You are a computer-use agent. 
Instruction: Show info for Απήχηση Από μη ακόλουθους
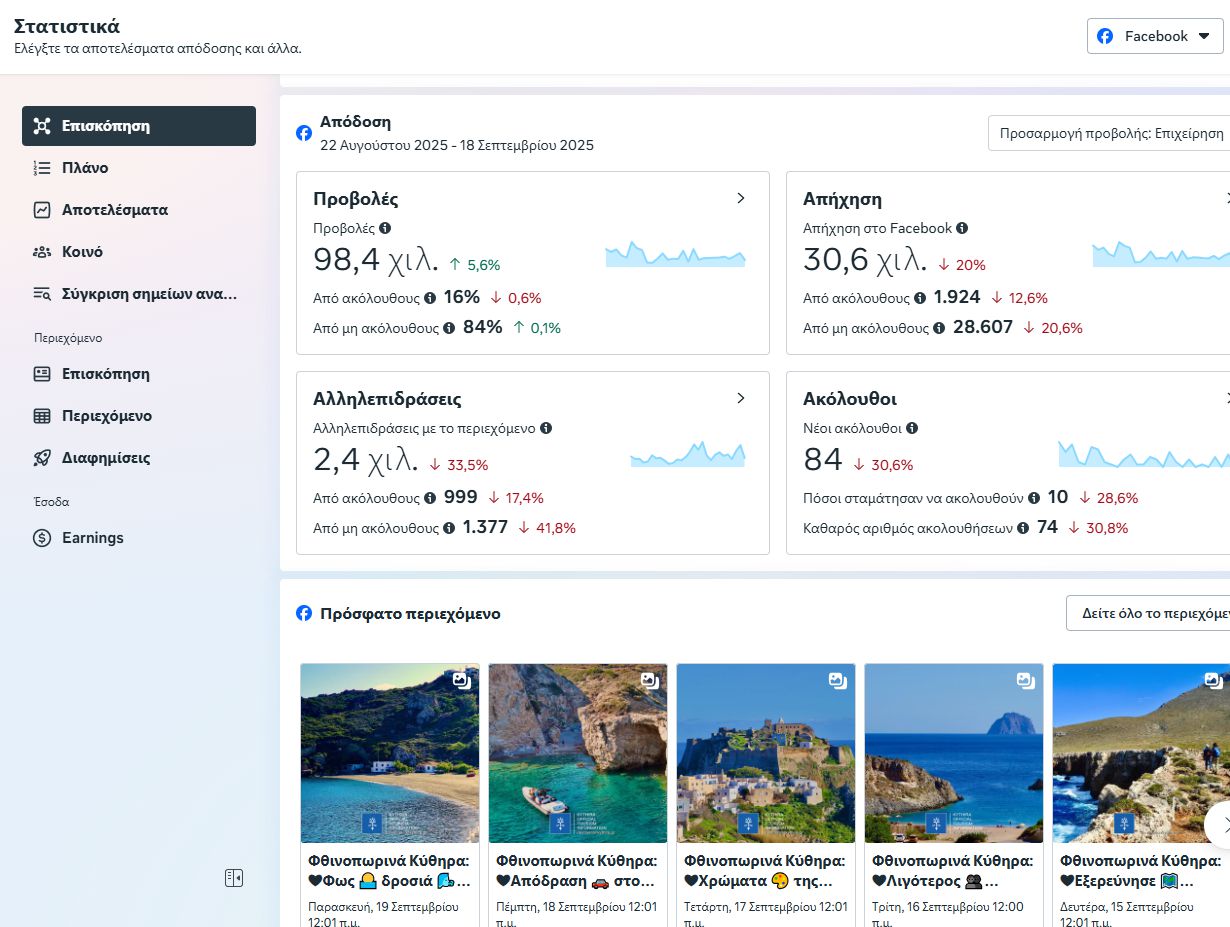(x=939, y=328)
